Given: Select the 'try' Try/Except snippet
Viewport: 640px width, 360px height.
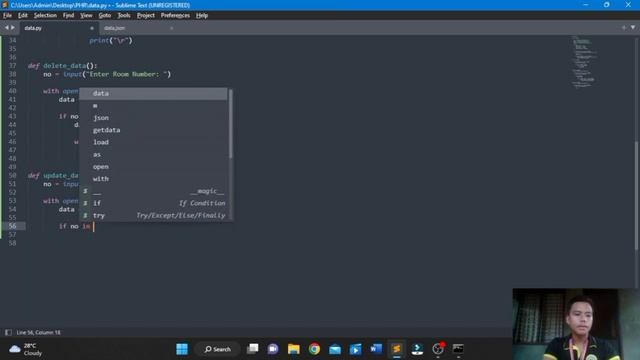Looking at the screenshot, I should (153, 216).
